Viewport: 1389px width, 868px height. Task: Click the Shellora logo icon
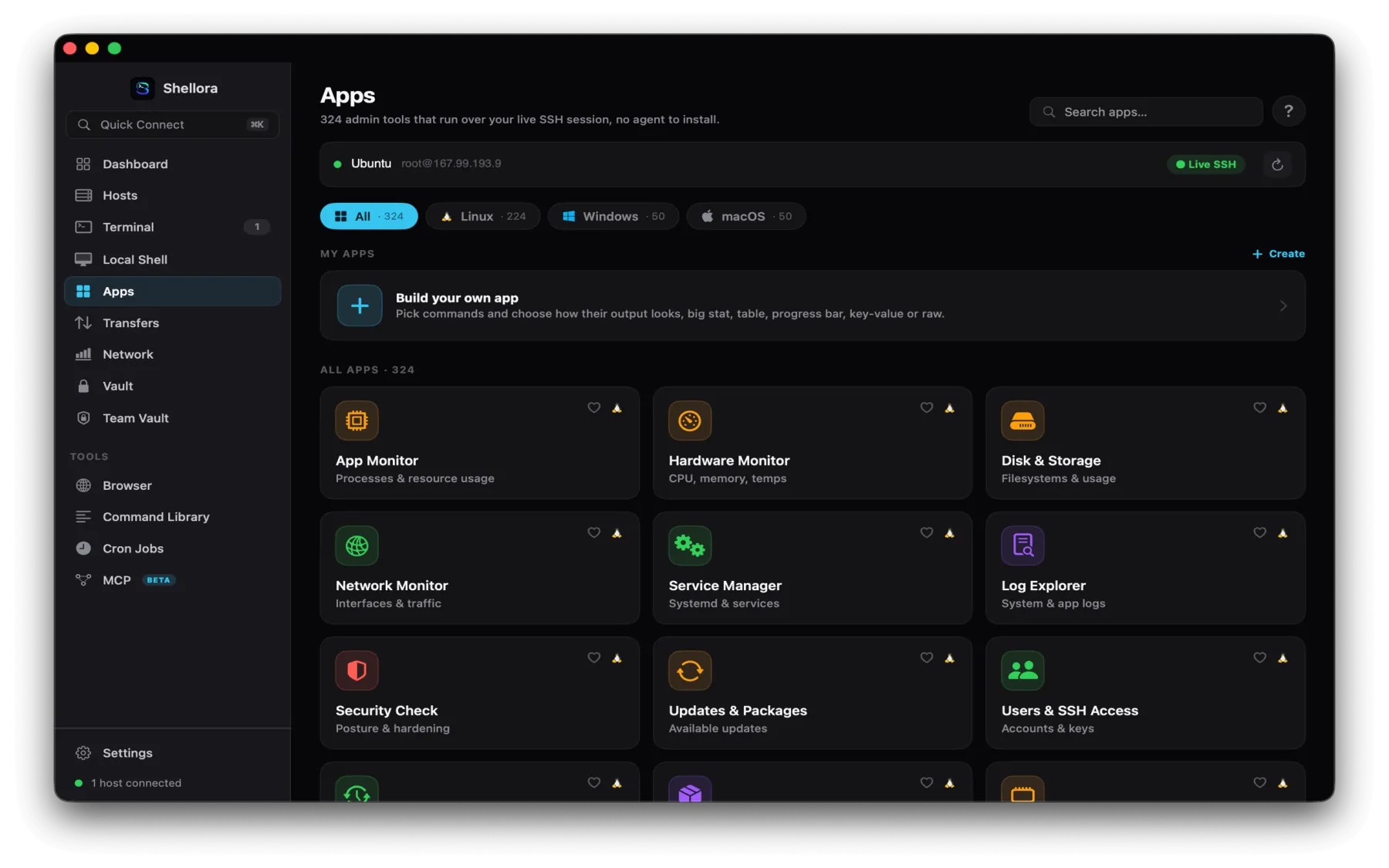[x=142, y=88]
